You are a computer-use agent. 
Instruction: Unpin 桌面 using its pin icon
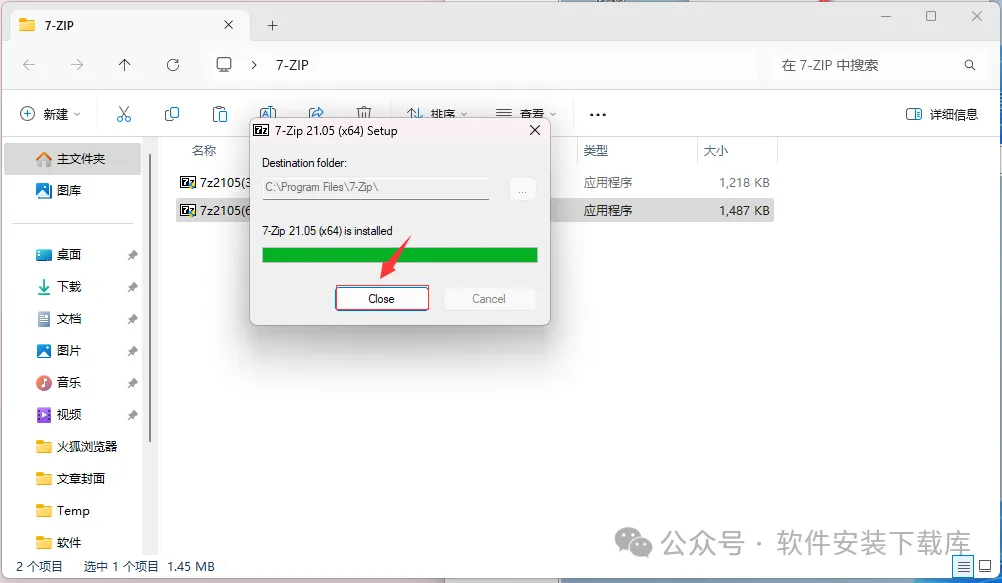click(x=132, y=255)
